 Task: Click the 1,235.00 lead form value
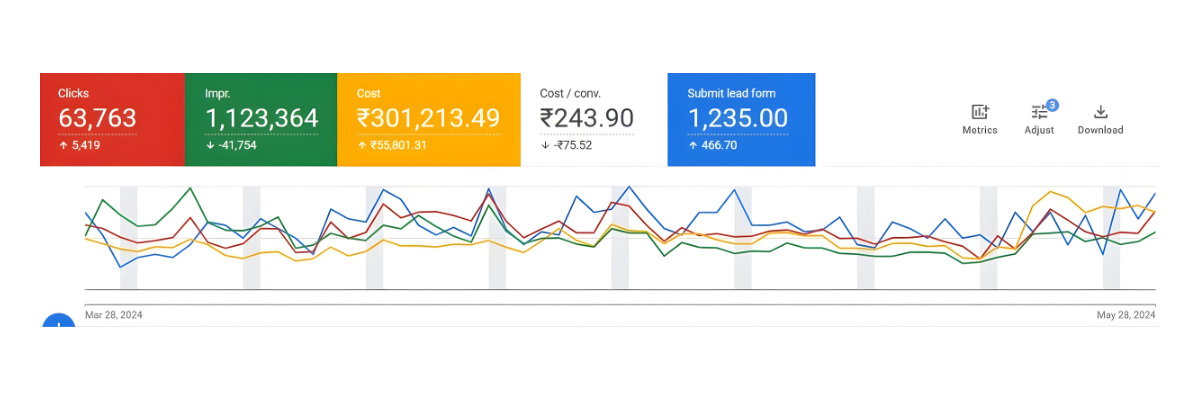point(737,119)
